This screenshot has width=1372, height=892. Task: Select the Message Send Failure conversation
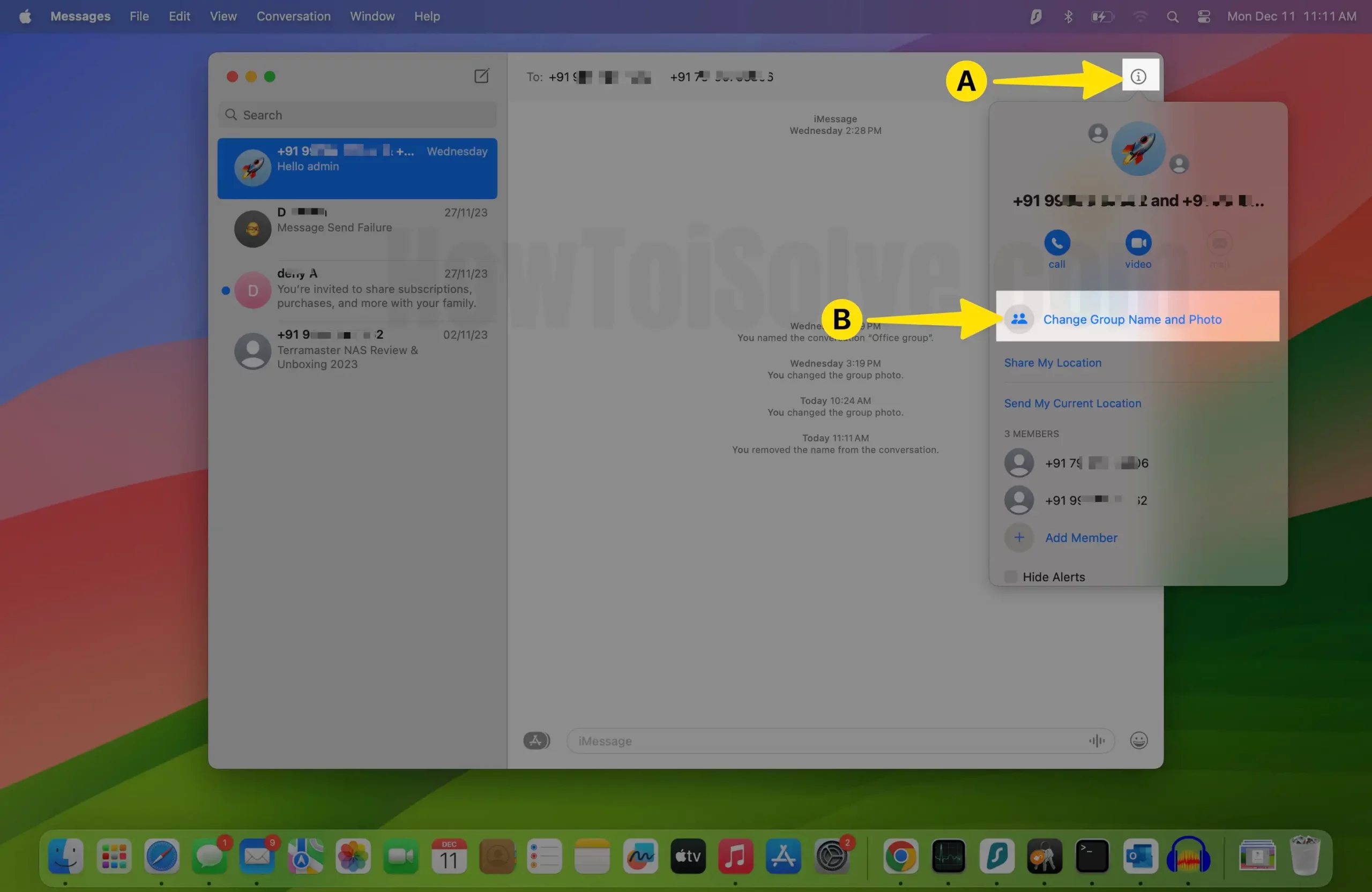tap(357, 228)
